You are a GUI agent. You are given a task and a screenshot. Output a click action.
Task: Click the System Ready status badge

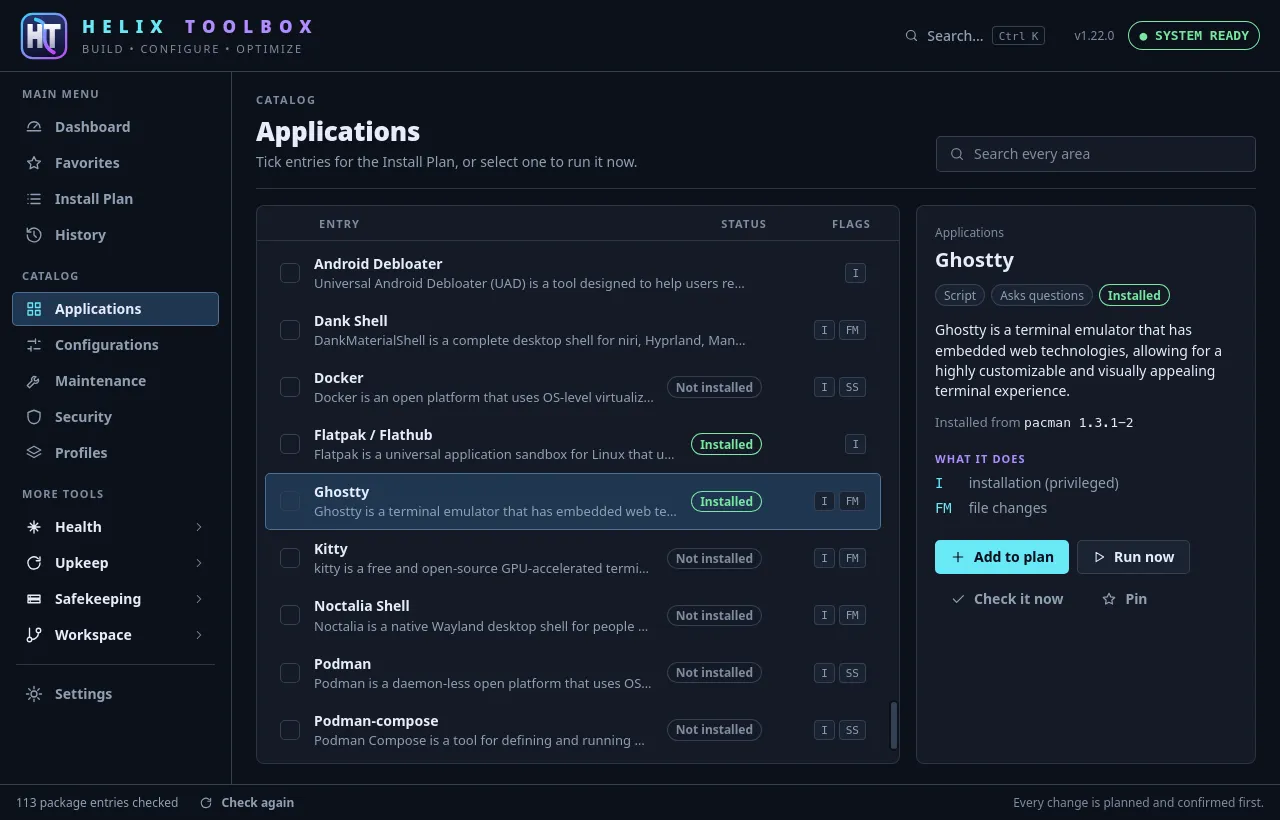[1194, 36]
